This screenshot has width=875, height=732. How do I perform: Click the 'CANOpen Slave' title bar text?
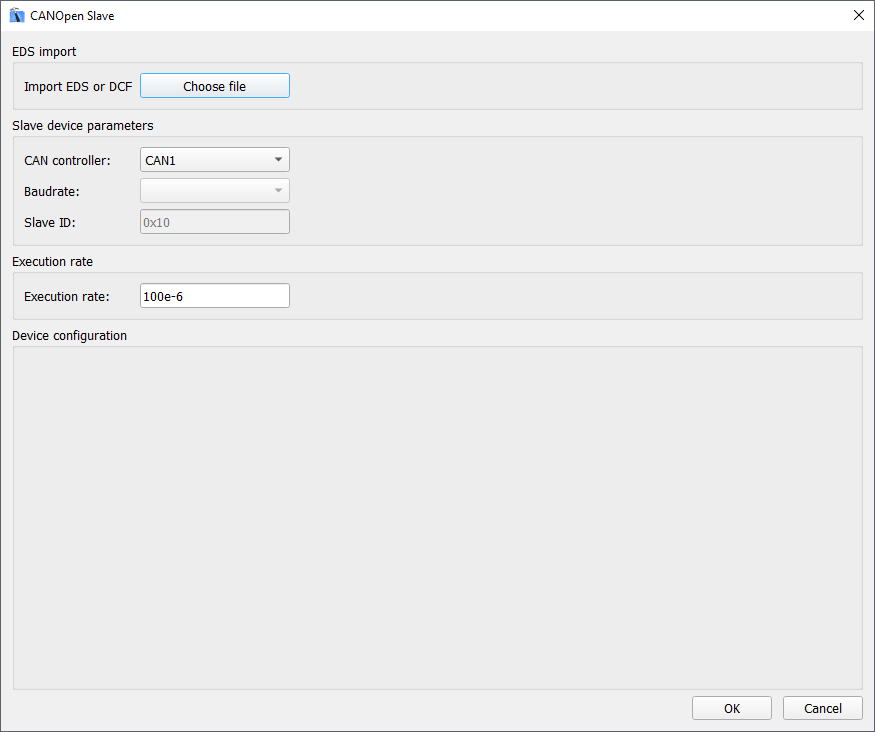(72, 16)
